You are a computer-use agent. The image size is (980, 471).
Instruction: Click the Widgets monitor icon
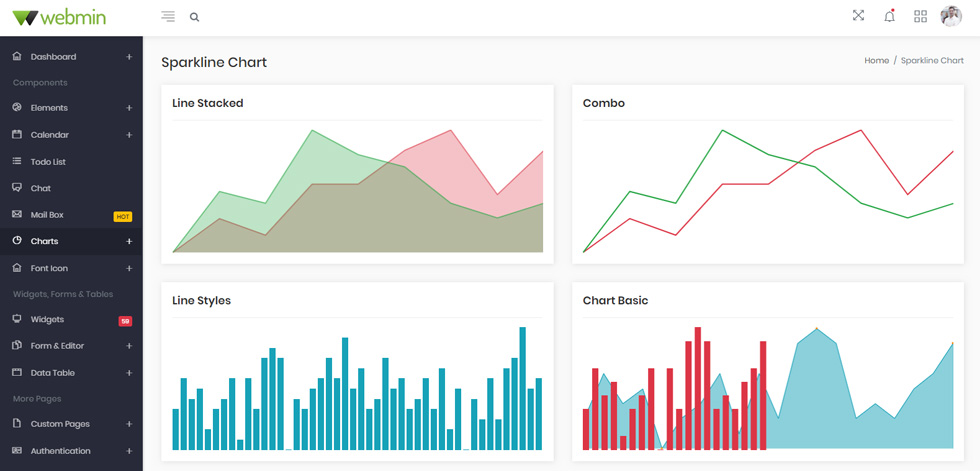pos(17,319)
